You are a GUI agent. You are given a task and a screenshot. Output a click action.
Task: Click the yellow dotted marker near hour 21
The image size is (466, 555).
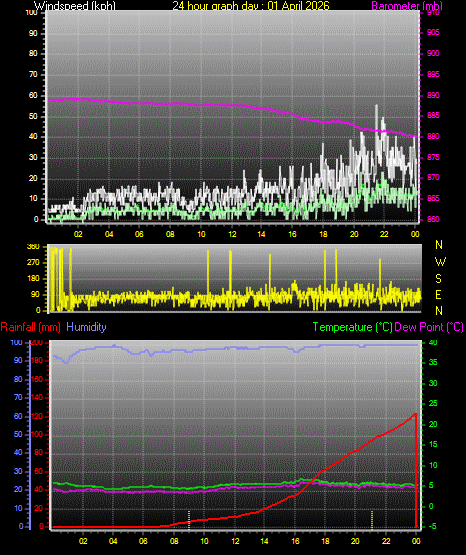(x=372, y=520)
